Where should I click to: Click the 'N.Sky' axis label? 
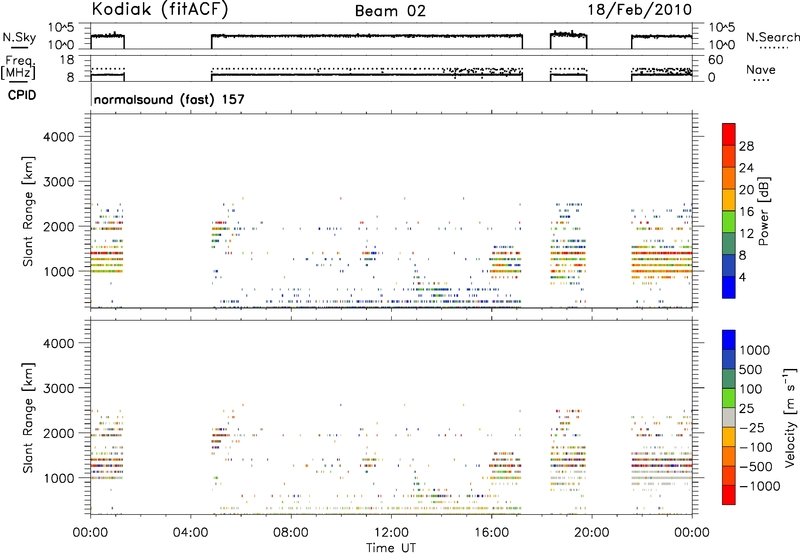[19, 37]
